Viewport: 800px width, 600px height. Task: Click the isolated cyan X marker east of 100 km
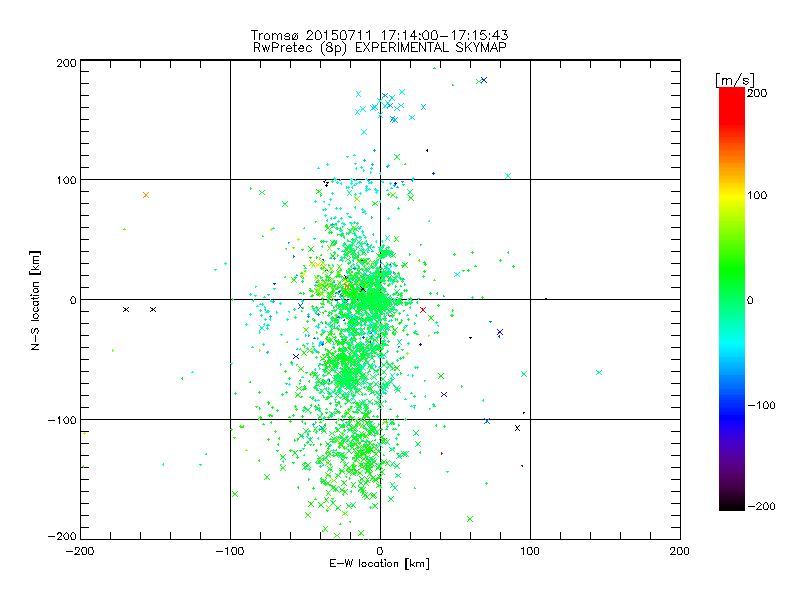(x=599, y=372)
